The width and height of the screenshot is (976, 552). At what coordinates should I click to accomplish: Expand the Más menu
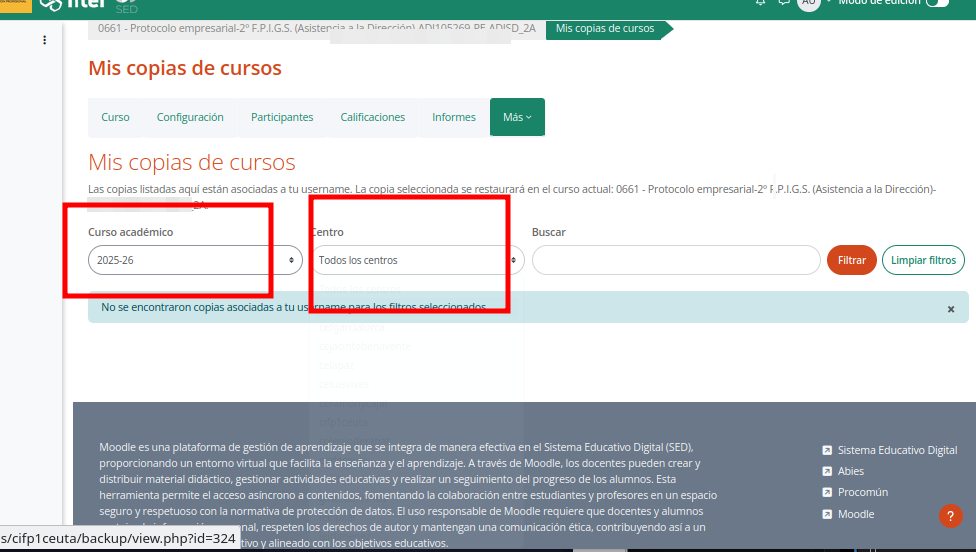click(517, 117)
